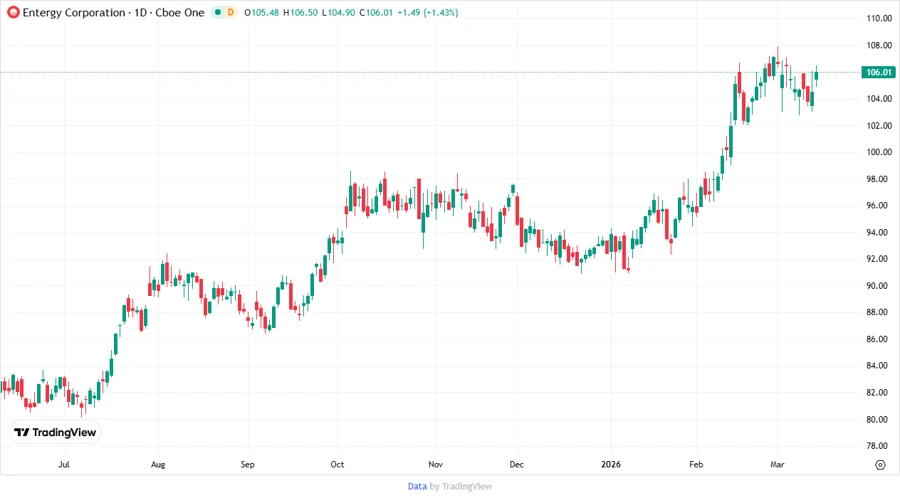Click the Mar date axis label
Viewport: 900px width, 498px height.
click(777, 464)
